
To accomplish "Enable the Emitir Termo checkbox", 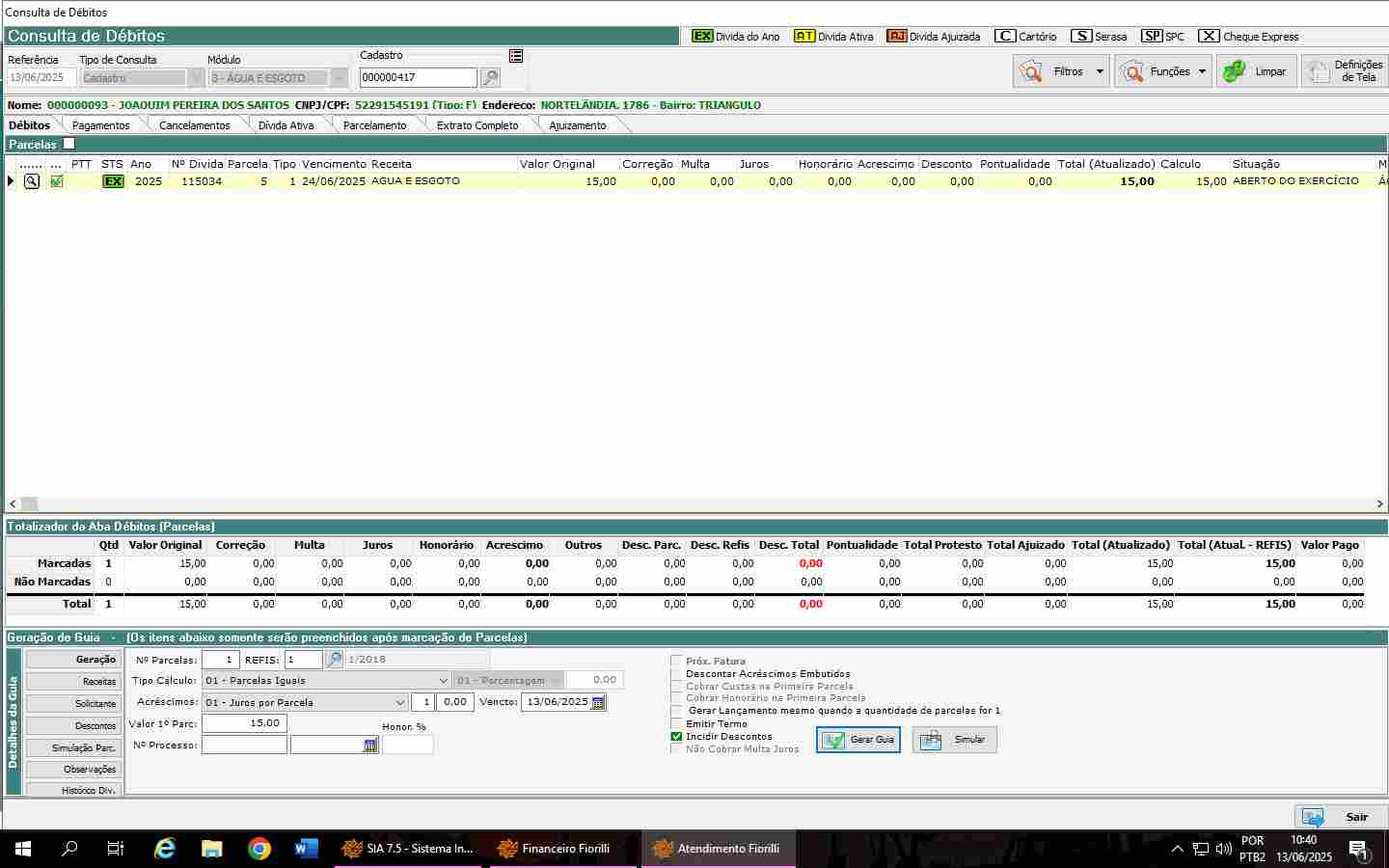I will coord(676,724).
